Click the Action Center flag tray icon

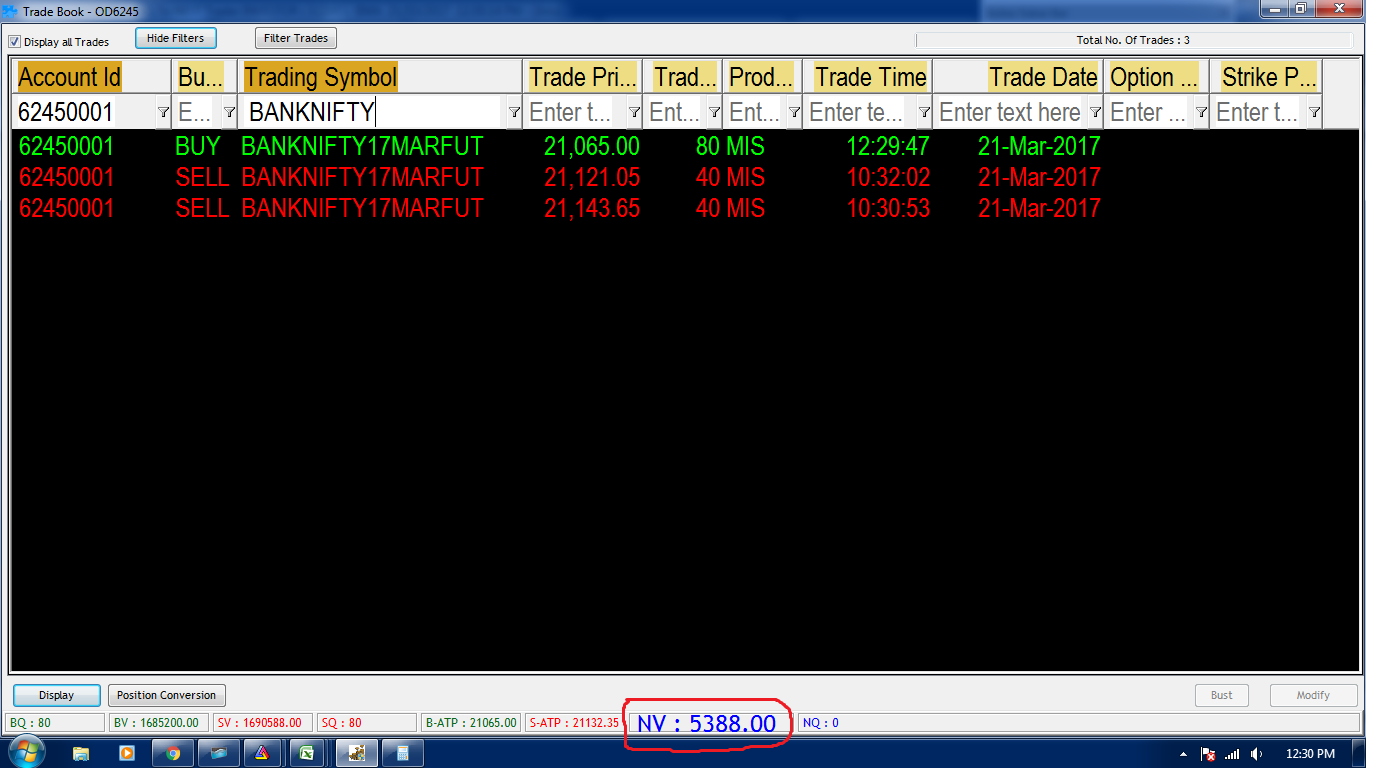[x=1207, y=754]
